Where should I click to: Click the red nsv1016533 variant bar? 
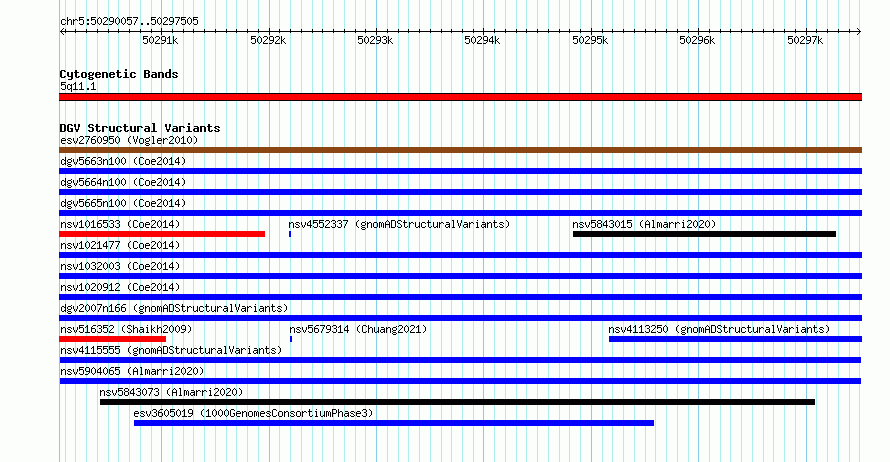[162, 234]
